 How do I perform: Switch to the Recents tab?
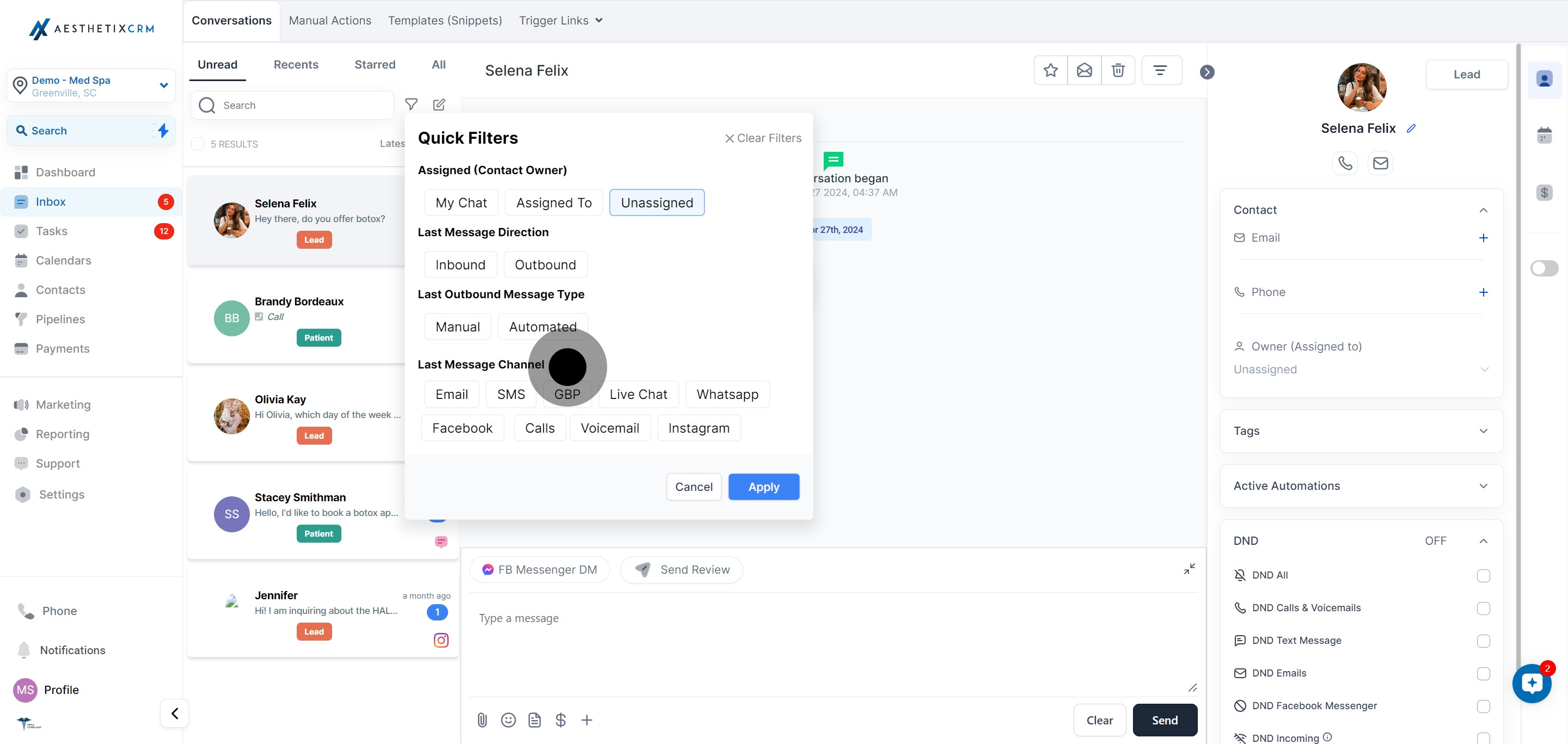point(296,64)
